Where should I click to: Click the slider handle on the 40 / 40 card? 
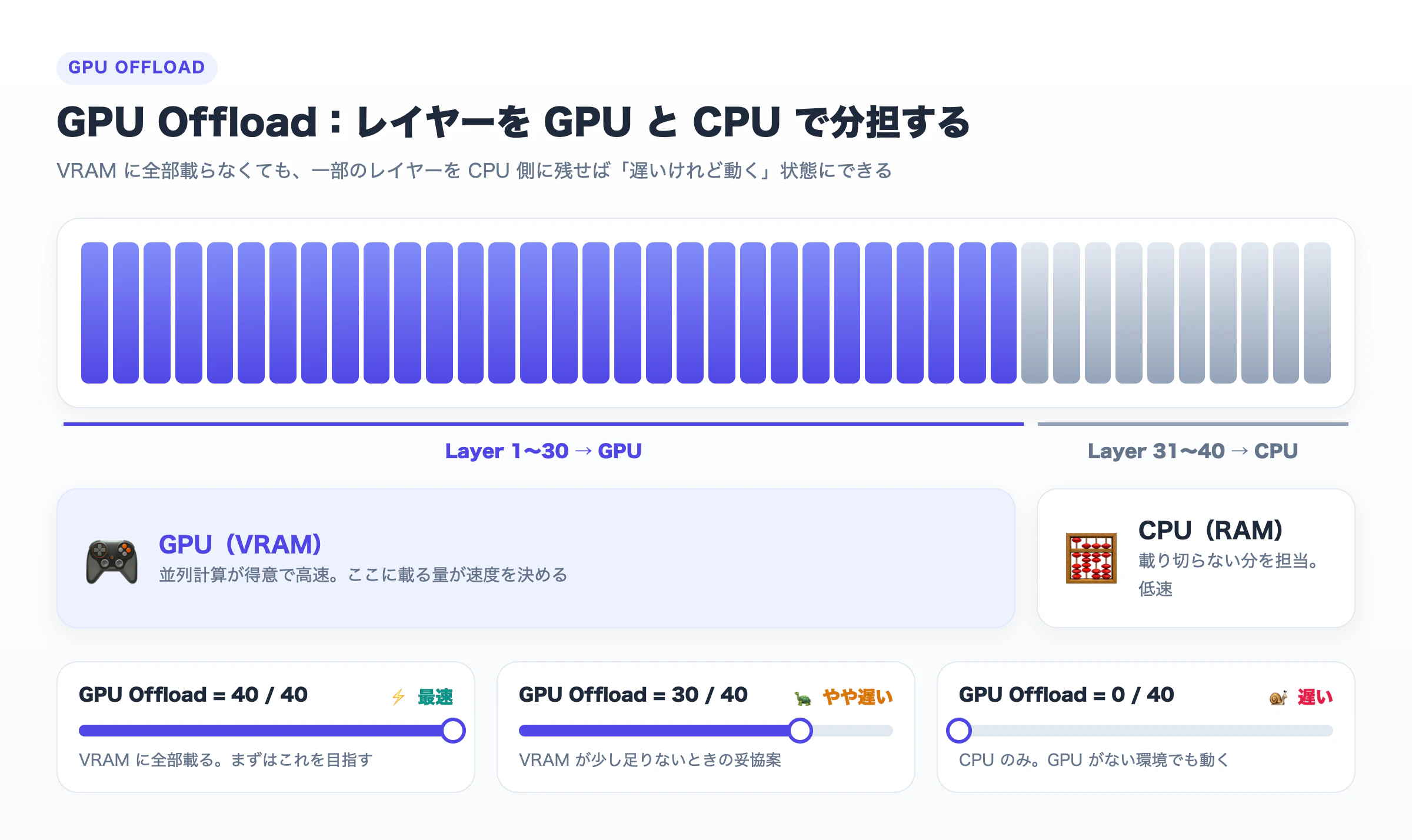[x=453, y=731]
